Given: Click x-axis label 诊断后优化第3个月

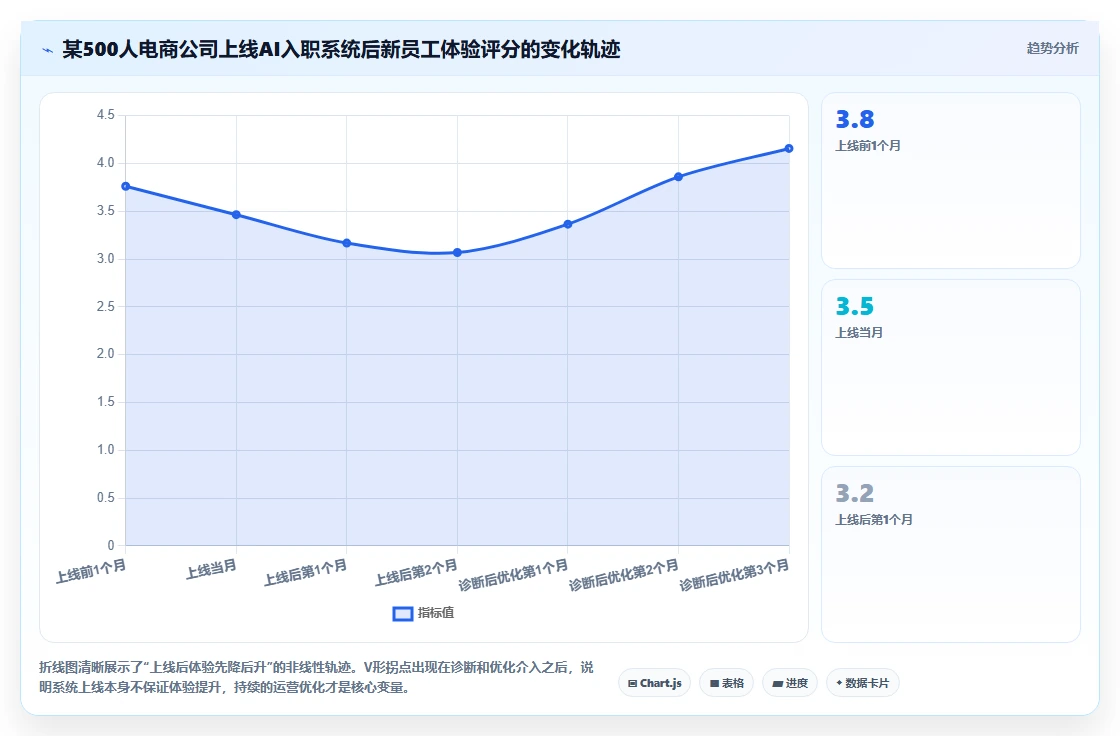Looking at the screenshot, I should click(734, 575).
